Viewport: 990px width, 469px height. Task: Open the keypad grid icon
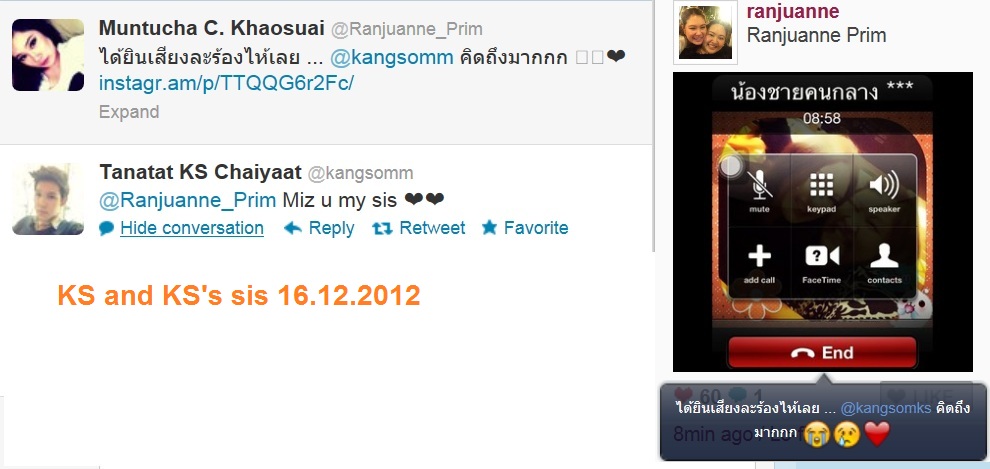click(821, 186)
